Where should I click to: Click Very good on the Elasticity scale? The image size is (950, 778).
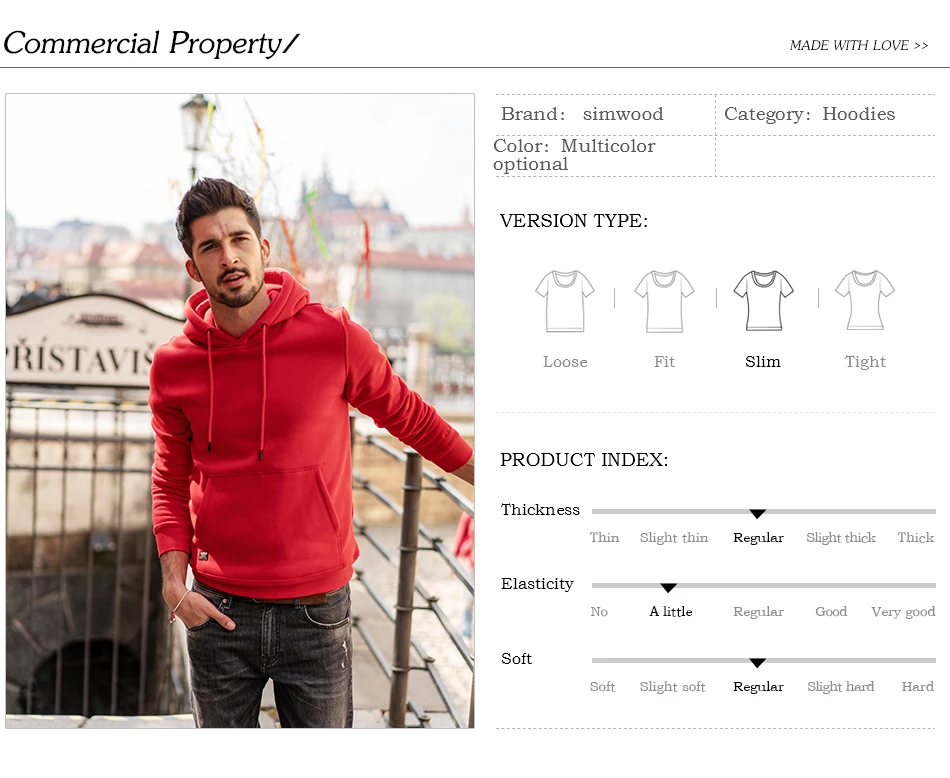coord(903,612)
